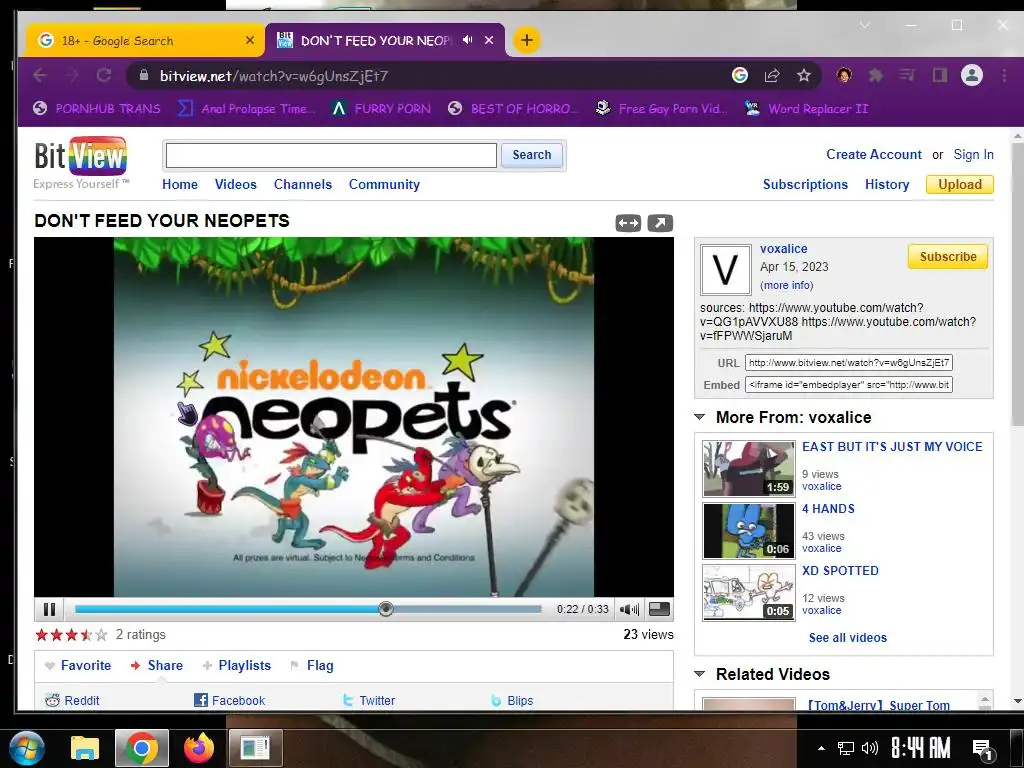The image size is (1024, 768).
Task: Flag this video
Action: (x=312, y=665)
